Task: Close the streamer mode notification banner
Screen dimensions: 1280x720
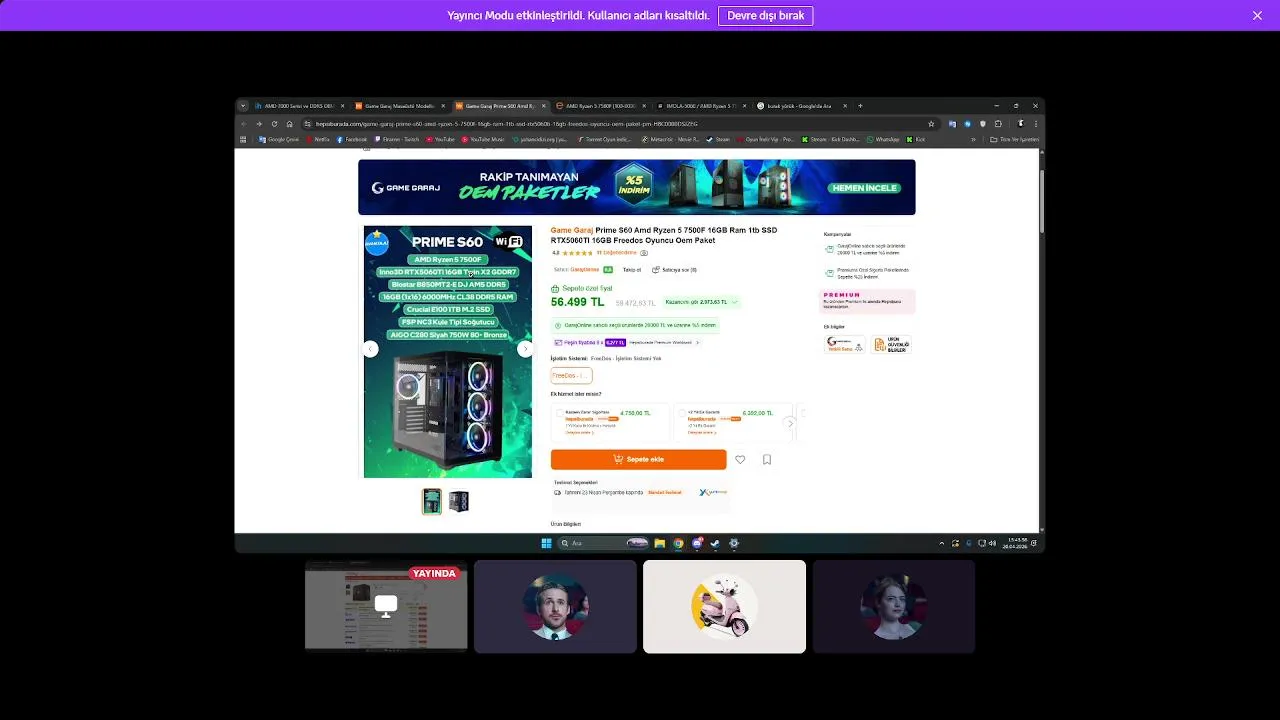Action: [x=1257, y=15]
